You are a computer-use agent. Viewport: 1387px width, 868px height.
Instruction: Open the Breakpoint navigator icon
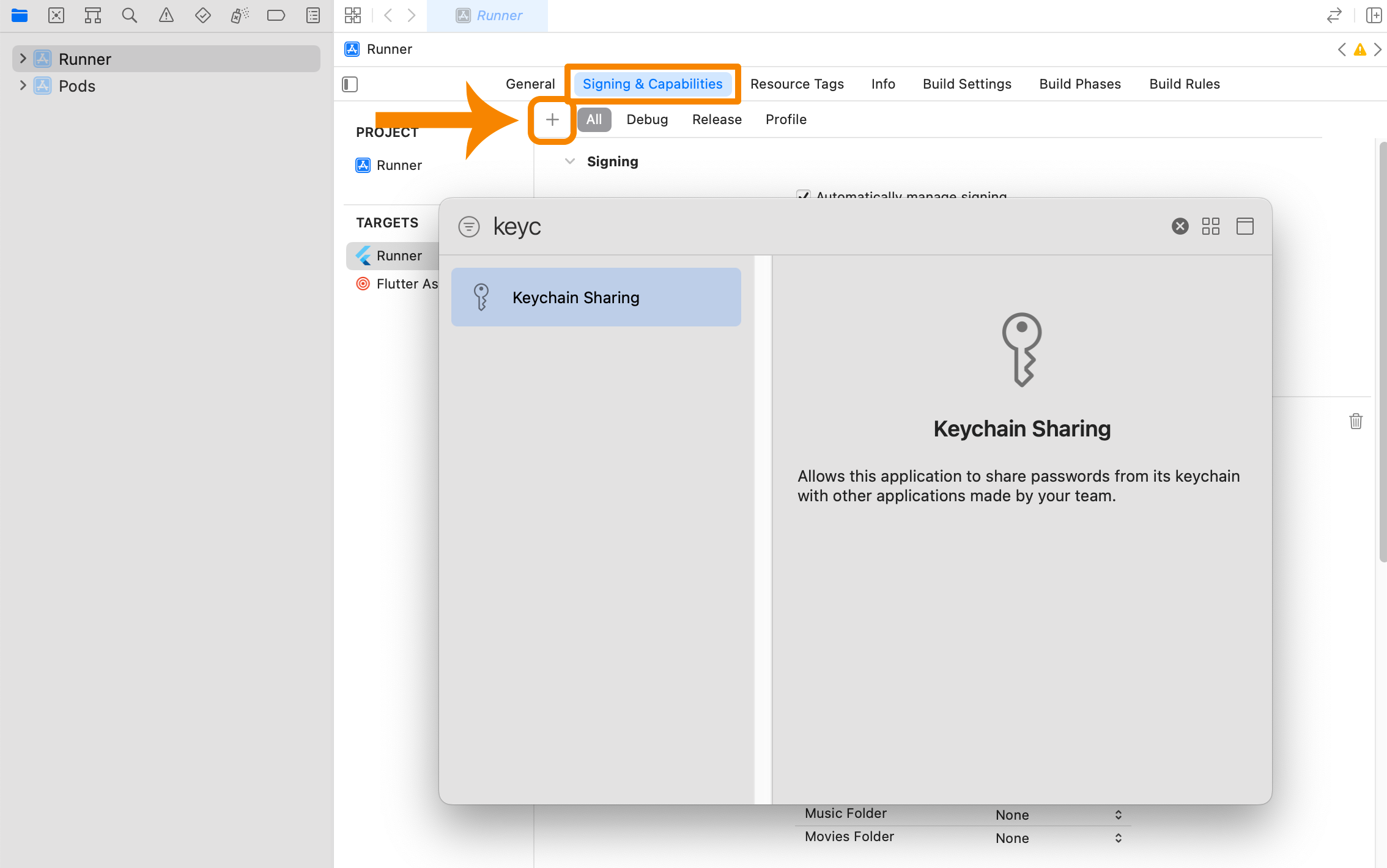click(x=276, y=15)
